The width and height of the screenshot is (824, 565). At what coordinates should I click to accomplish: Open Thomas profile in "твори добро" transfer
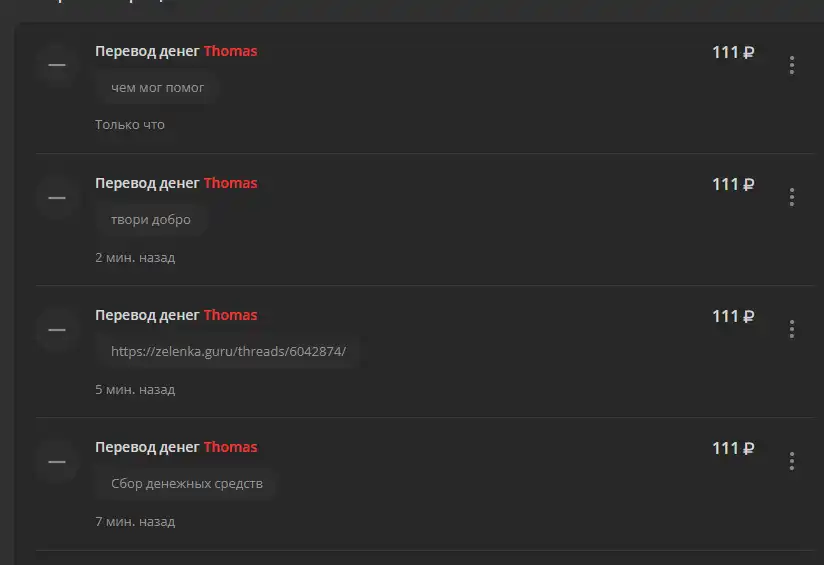230,183
